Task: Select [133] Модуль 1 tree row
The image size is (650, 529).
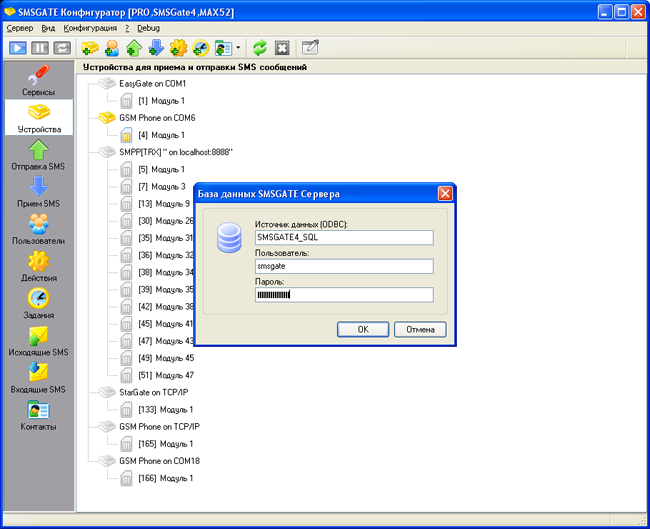Action: 165,410
